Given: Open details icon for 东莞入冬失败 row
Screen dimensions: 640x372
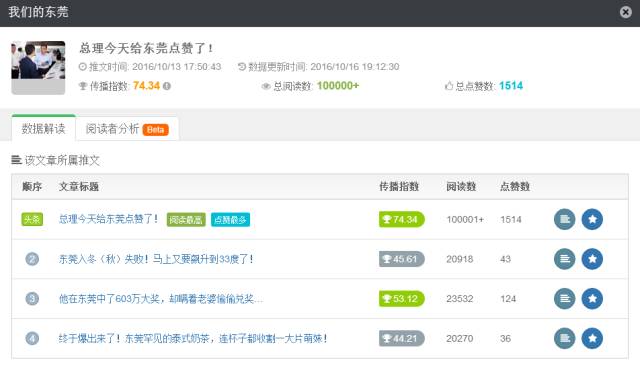Looking at the screenshot, I should 564,259.
